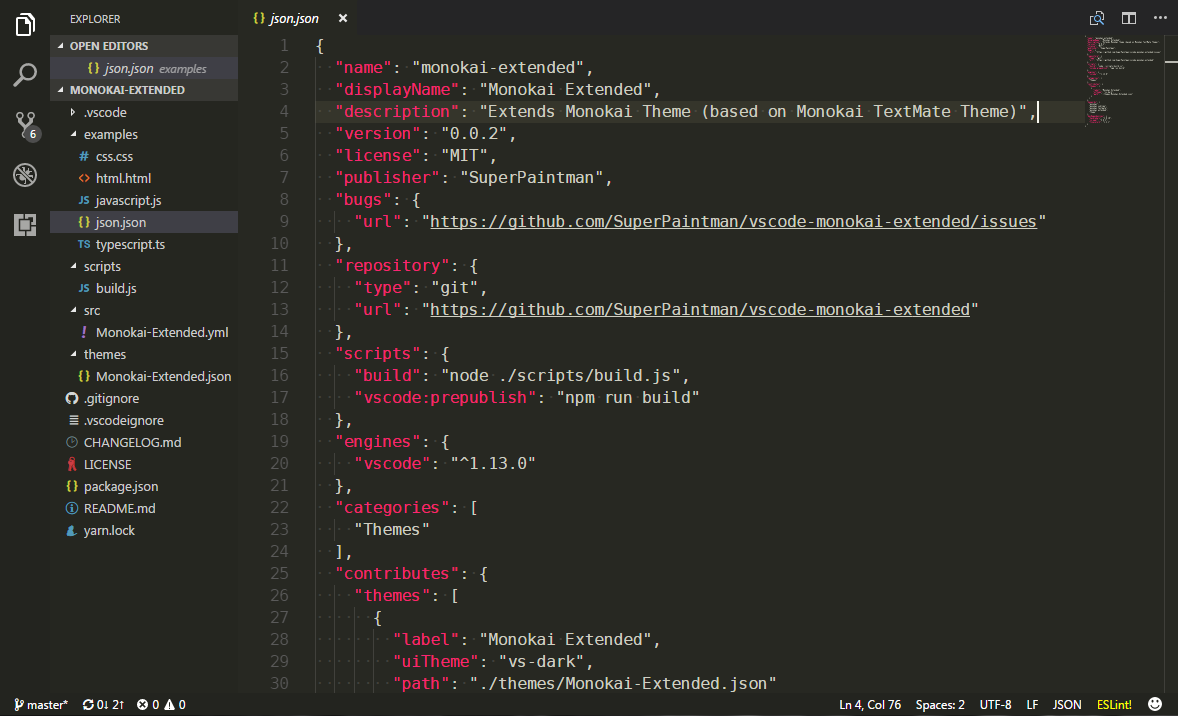
Task: Follow the GitHub issues URL link
Action: tap(733, 222)
